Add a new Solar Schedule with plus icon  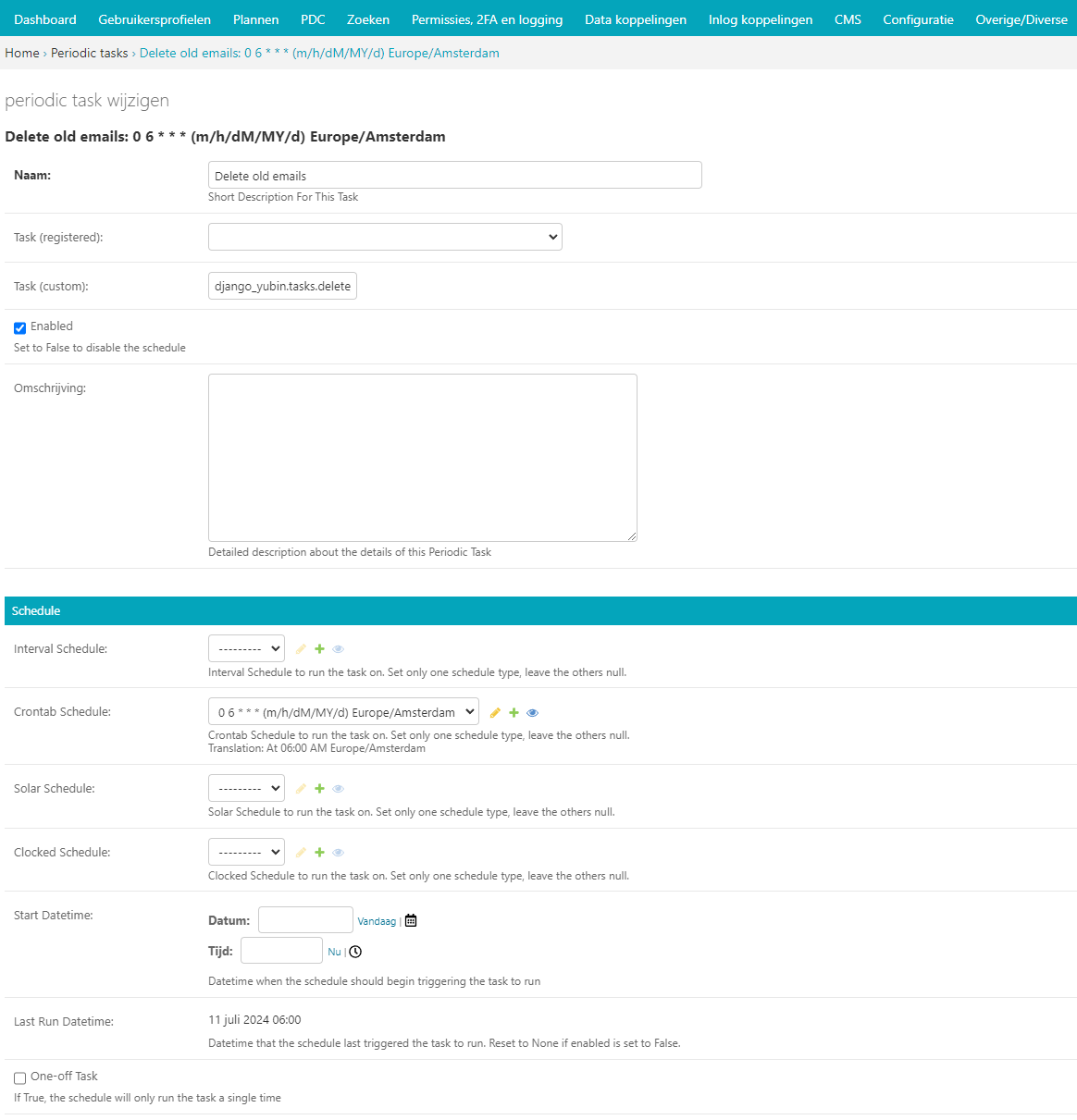coord(319,789)
